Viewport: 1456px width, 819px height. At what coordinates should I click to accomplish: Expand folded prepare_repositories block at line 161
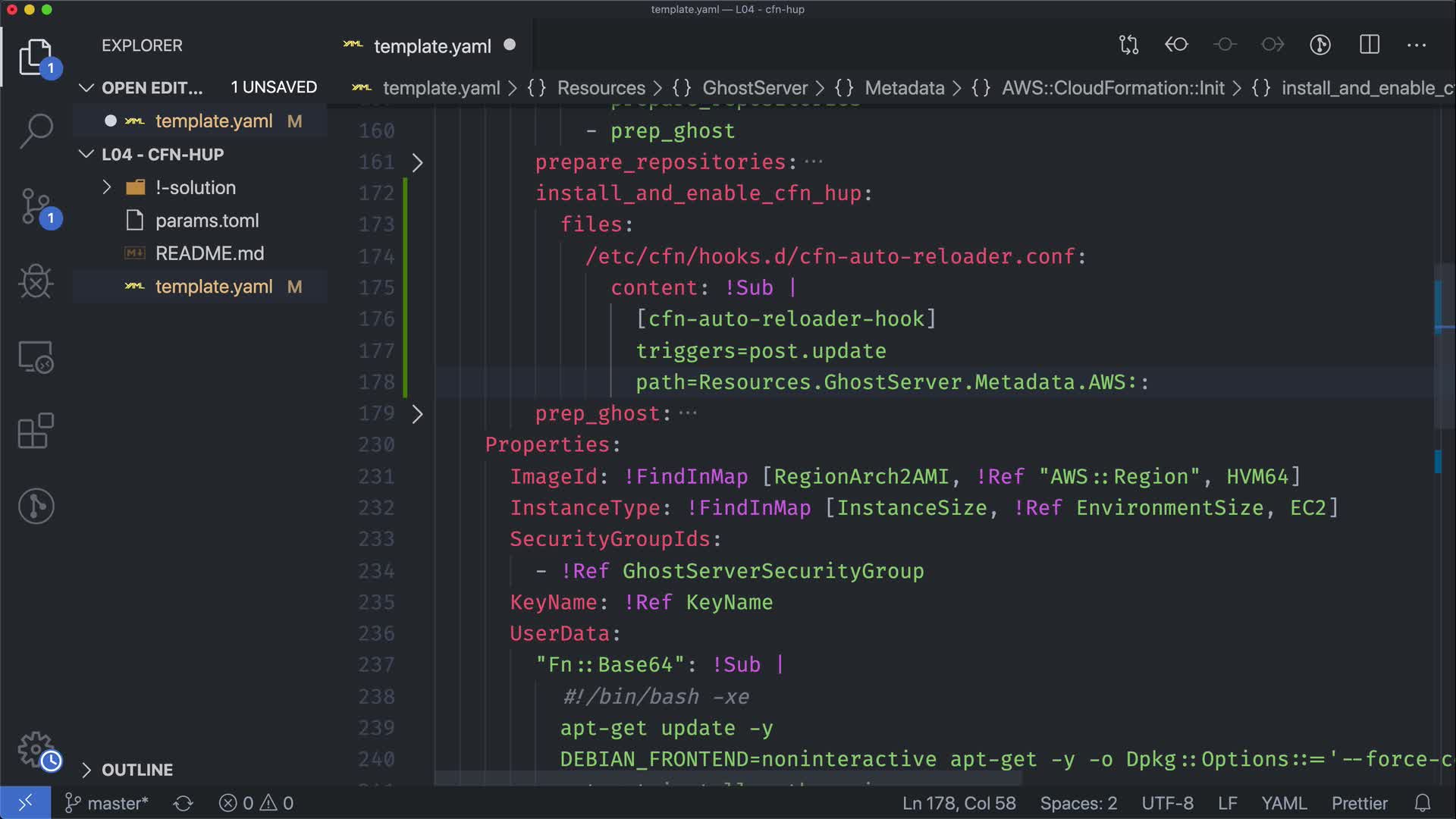click(x=417, y=162)
